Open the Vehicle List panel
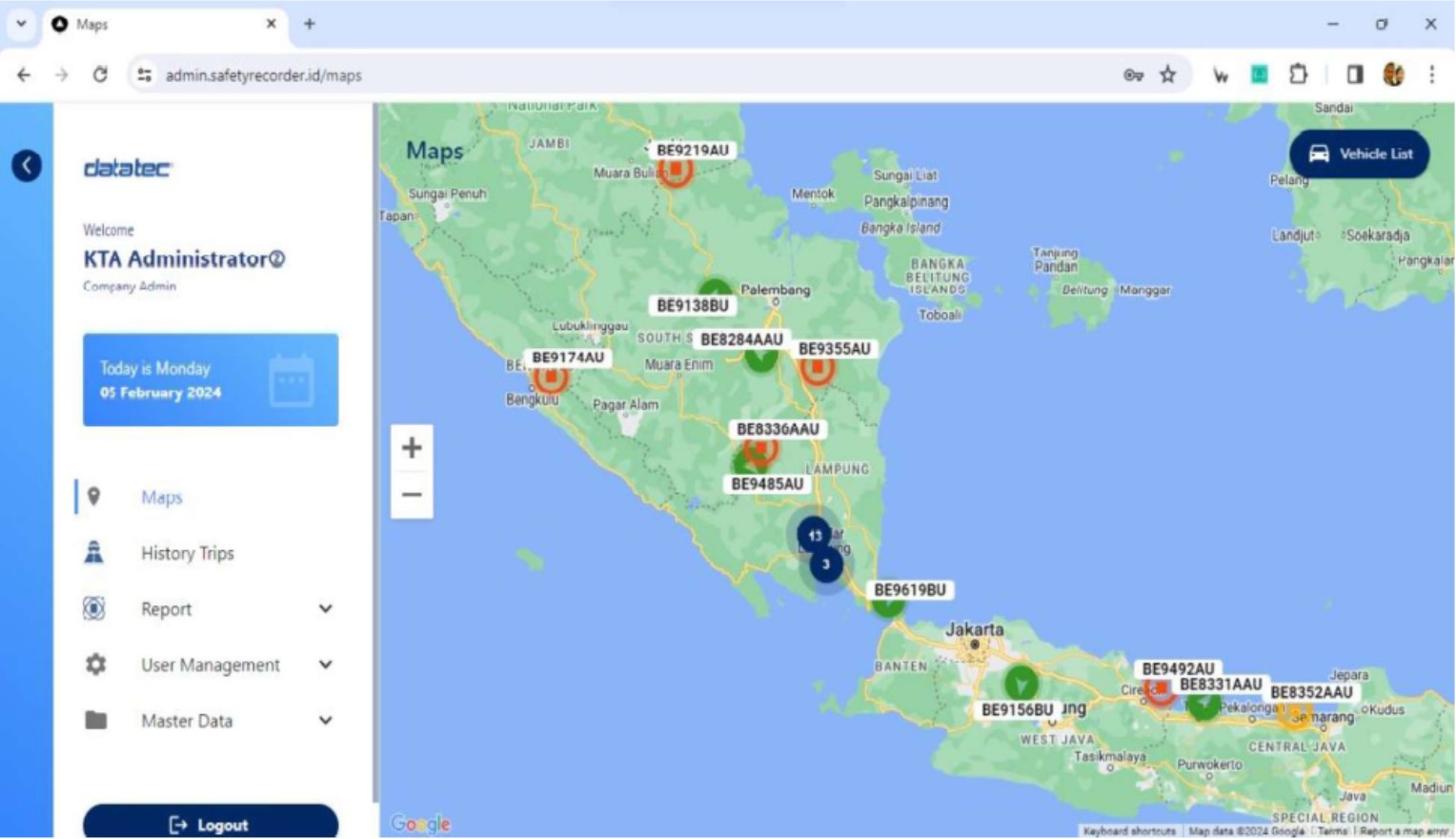The image size is (1456, 839). [1359, 154]
